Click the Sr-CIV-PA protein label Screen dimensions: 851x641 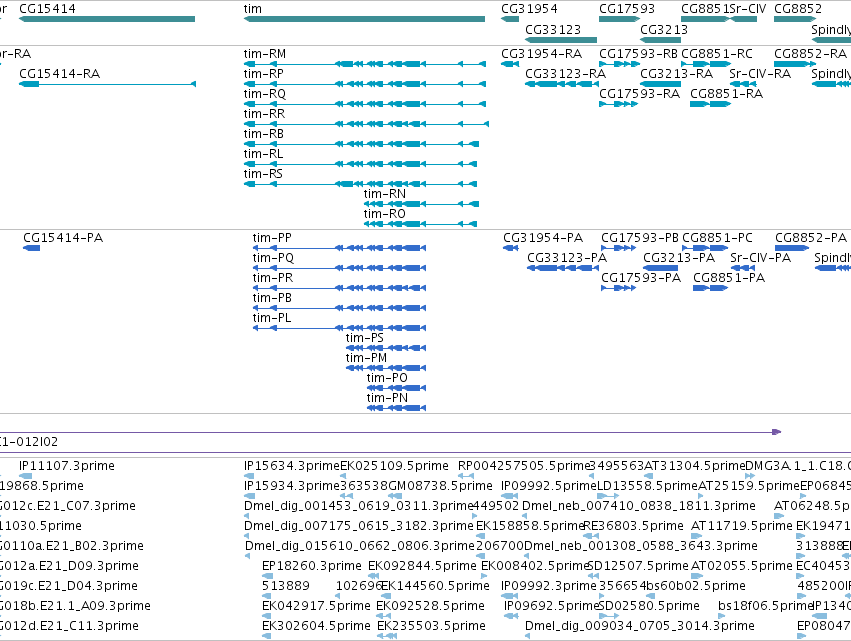(x=761, y=258)
